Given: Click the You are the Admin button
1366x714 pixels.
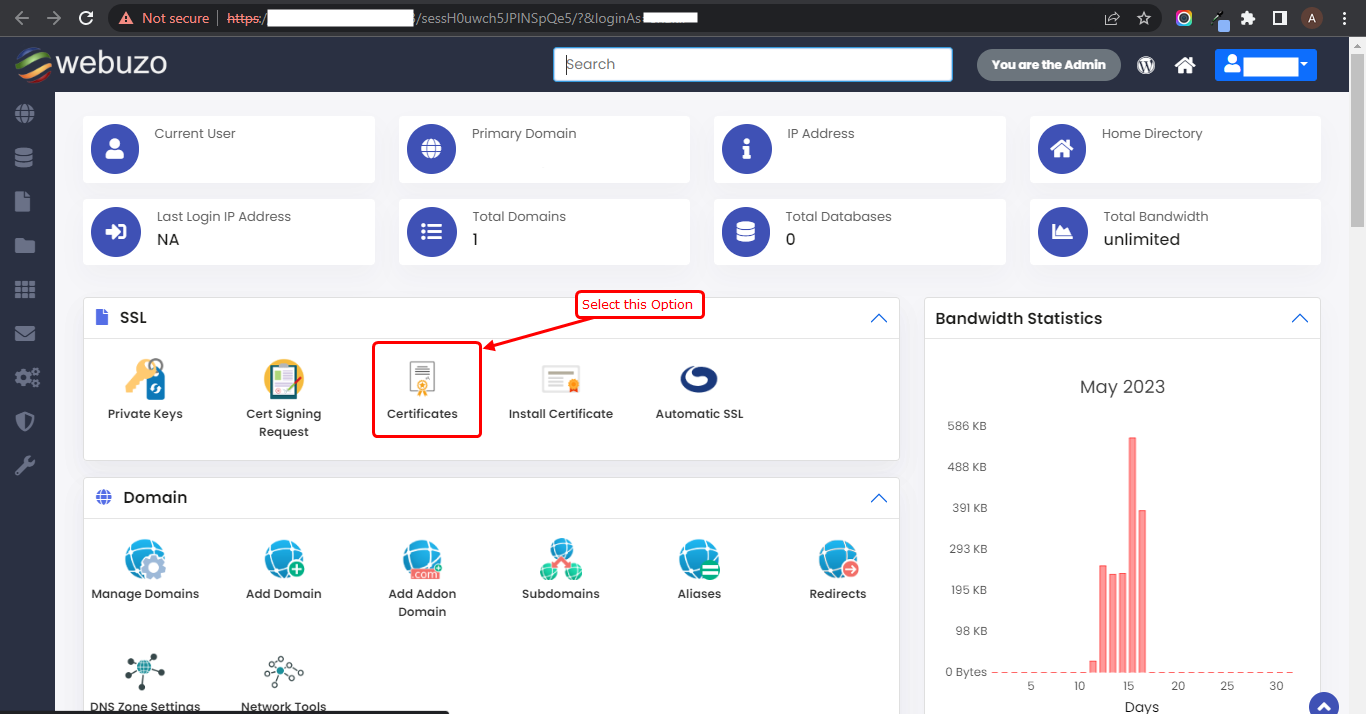Looking at the screenshot, I should coord(1048,65).
